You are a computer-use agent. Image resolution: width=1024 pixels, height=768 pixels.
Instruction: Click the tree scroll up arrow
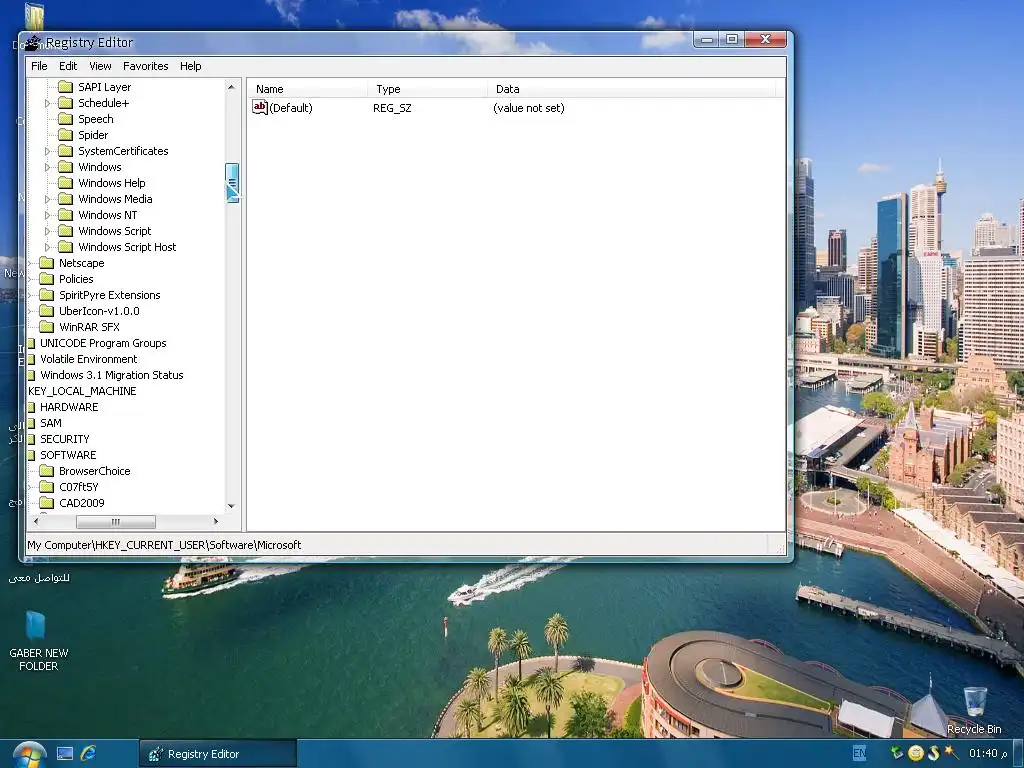[231, 87]
